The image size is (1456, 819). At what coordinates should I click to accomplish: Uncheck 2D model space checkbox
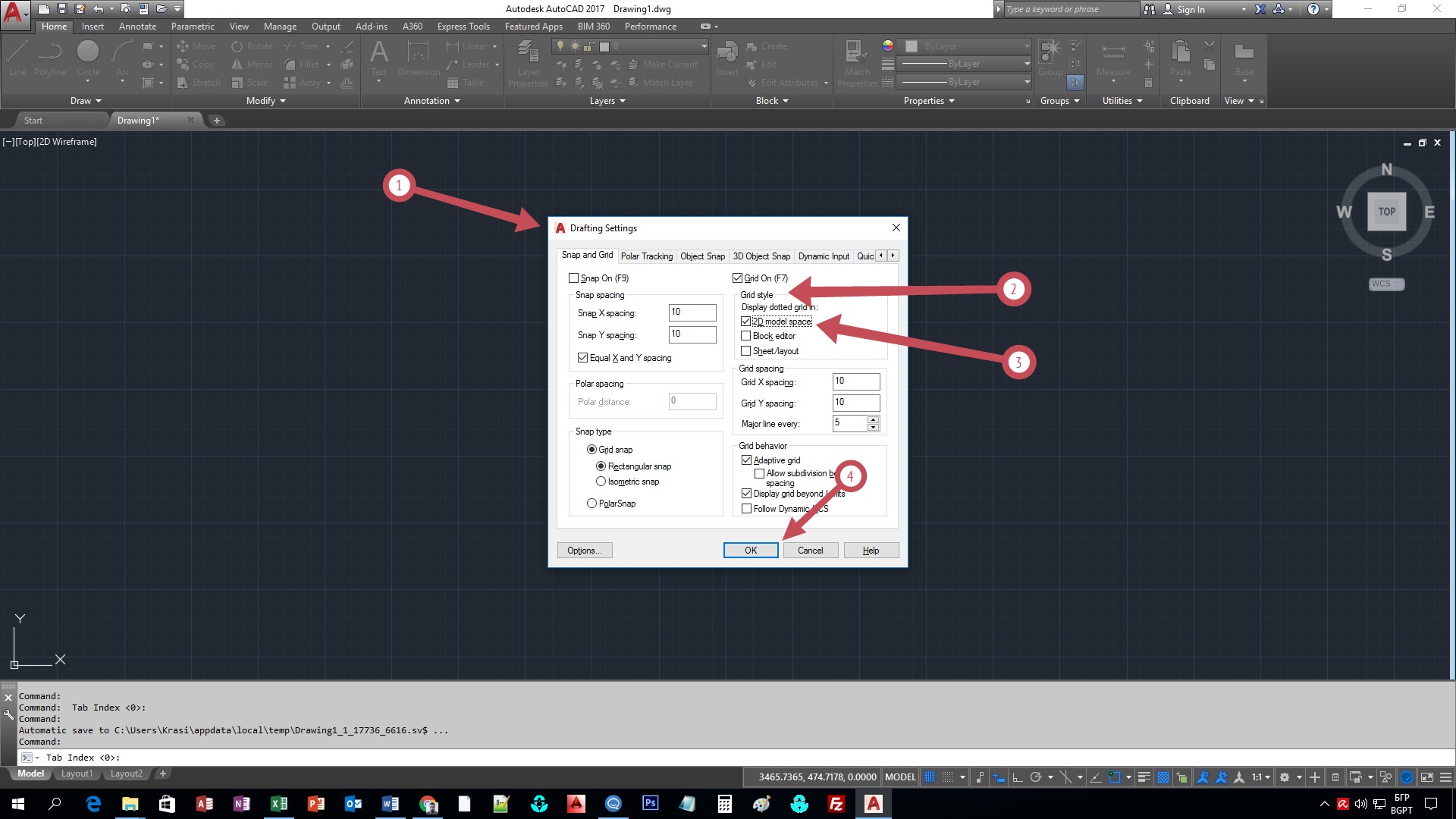click(746, 322)
